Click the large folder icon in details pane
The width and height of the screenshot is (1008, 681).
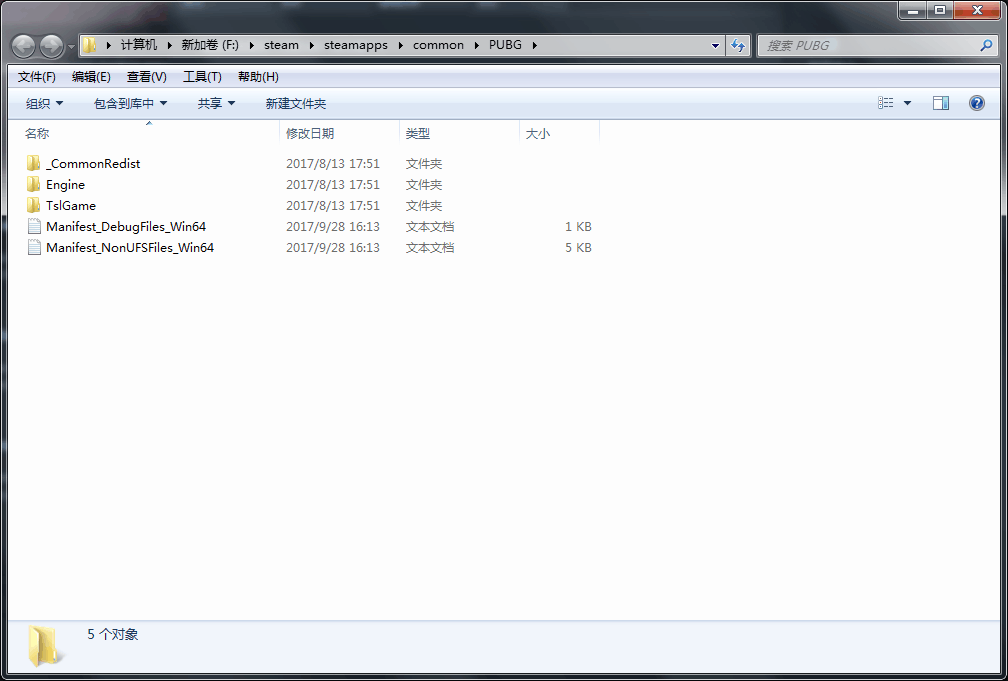[x=46, y=646]
